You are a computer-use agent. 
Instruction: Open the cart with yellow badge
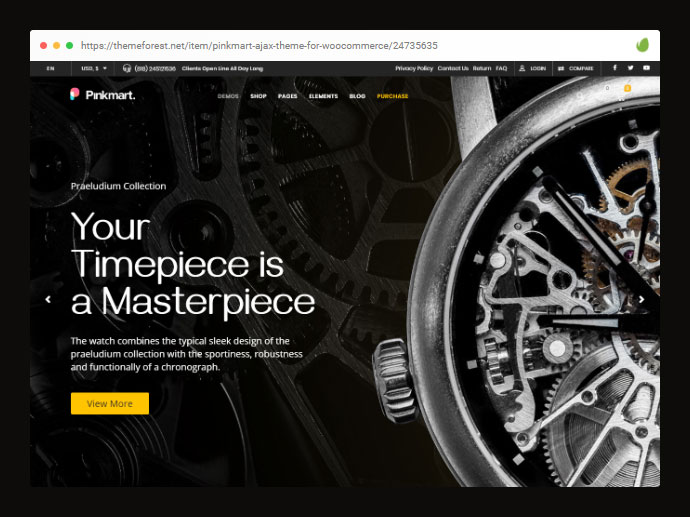click(x=626, y=92)
